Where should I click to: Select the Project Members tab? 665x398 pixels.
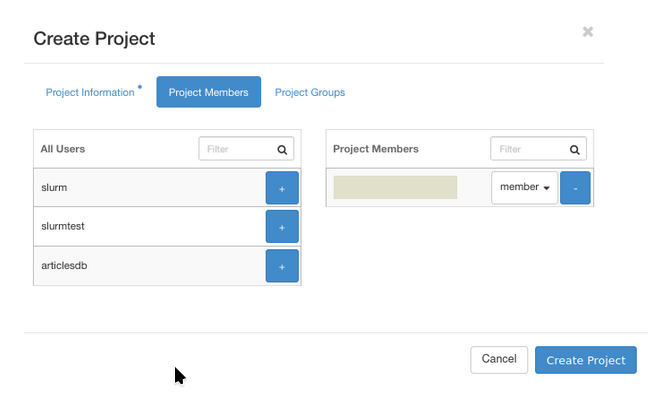tap(209, 92)
